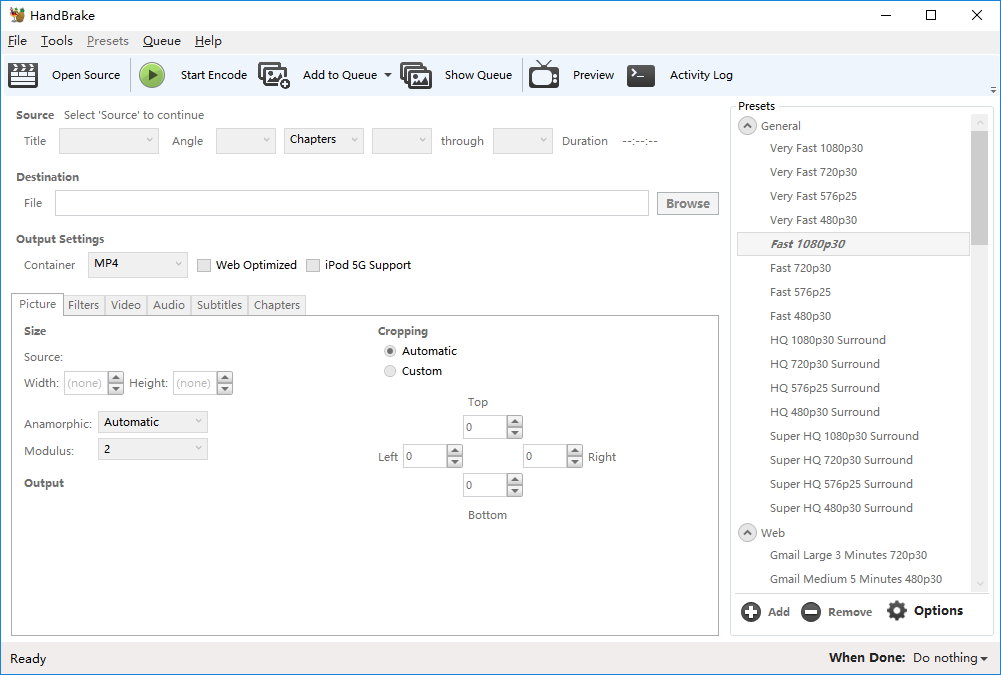
Task: Click the Add to Queue picture icon
Action: [274, 75]
